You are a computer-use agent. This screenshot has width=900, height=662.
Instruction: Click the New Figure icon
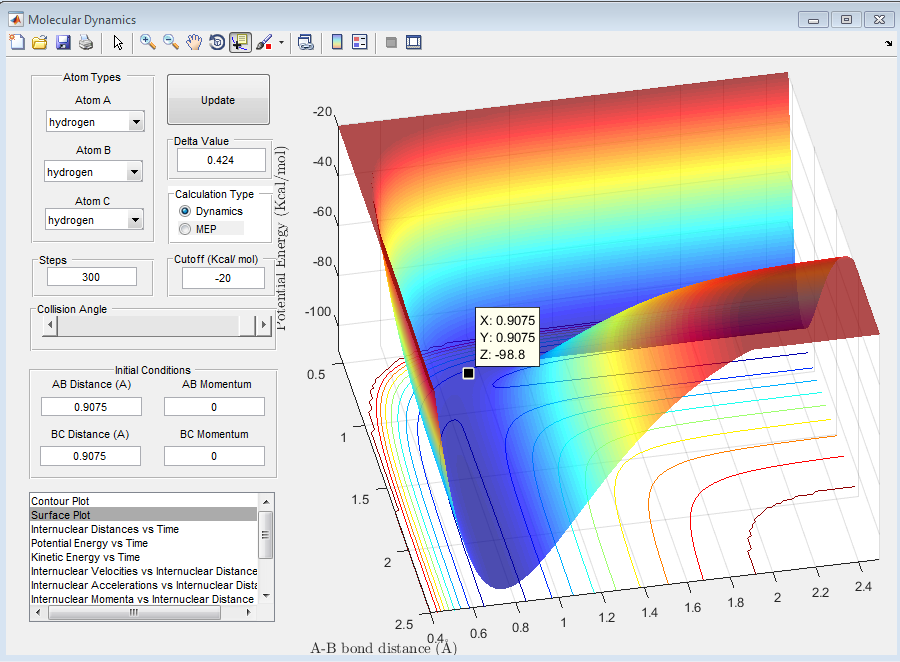(x=17, y=42)
